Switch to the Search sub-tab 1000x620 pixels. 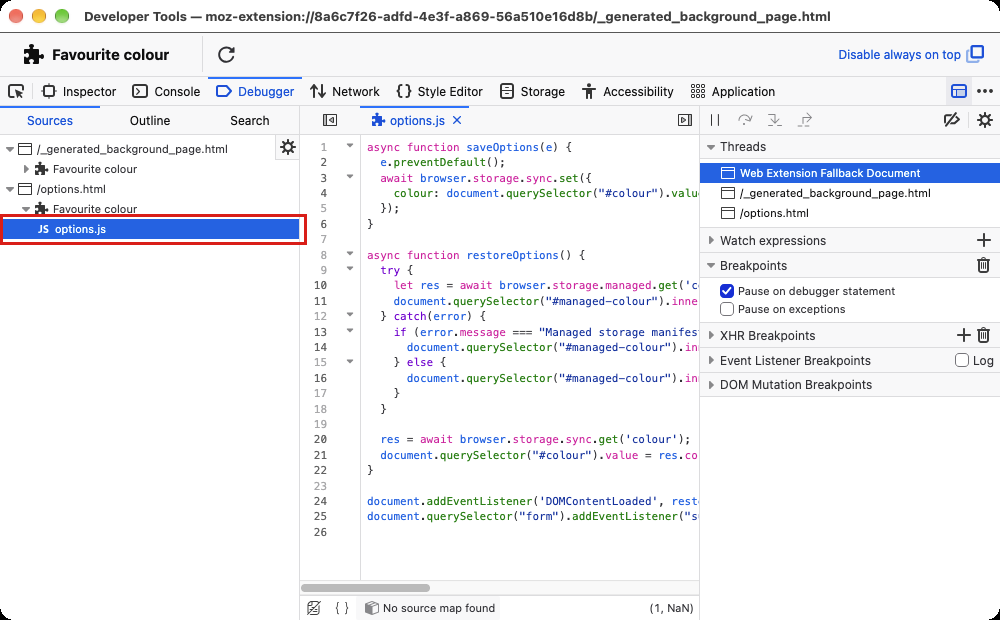pyautogui.click(x=249, y=121)
